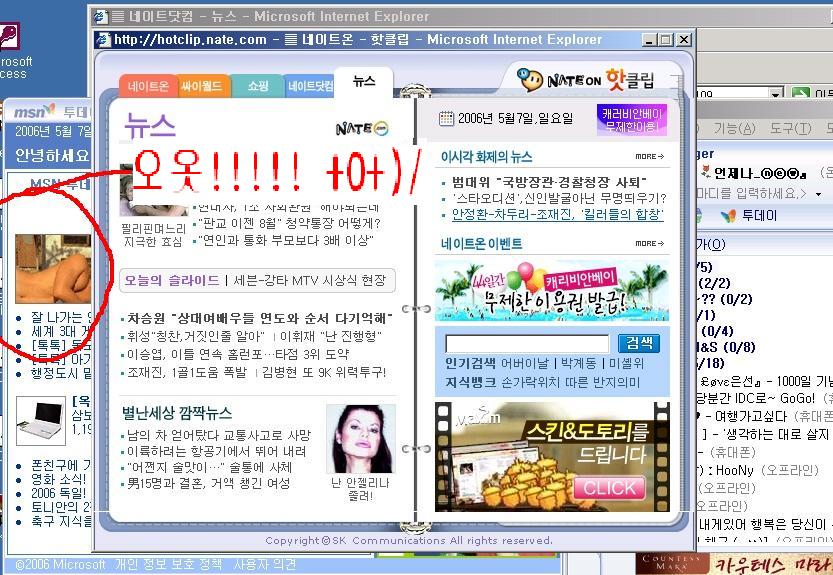Switch to the 싸이월드 tab
833x575 pixels.
coord(203,86)
